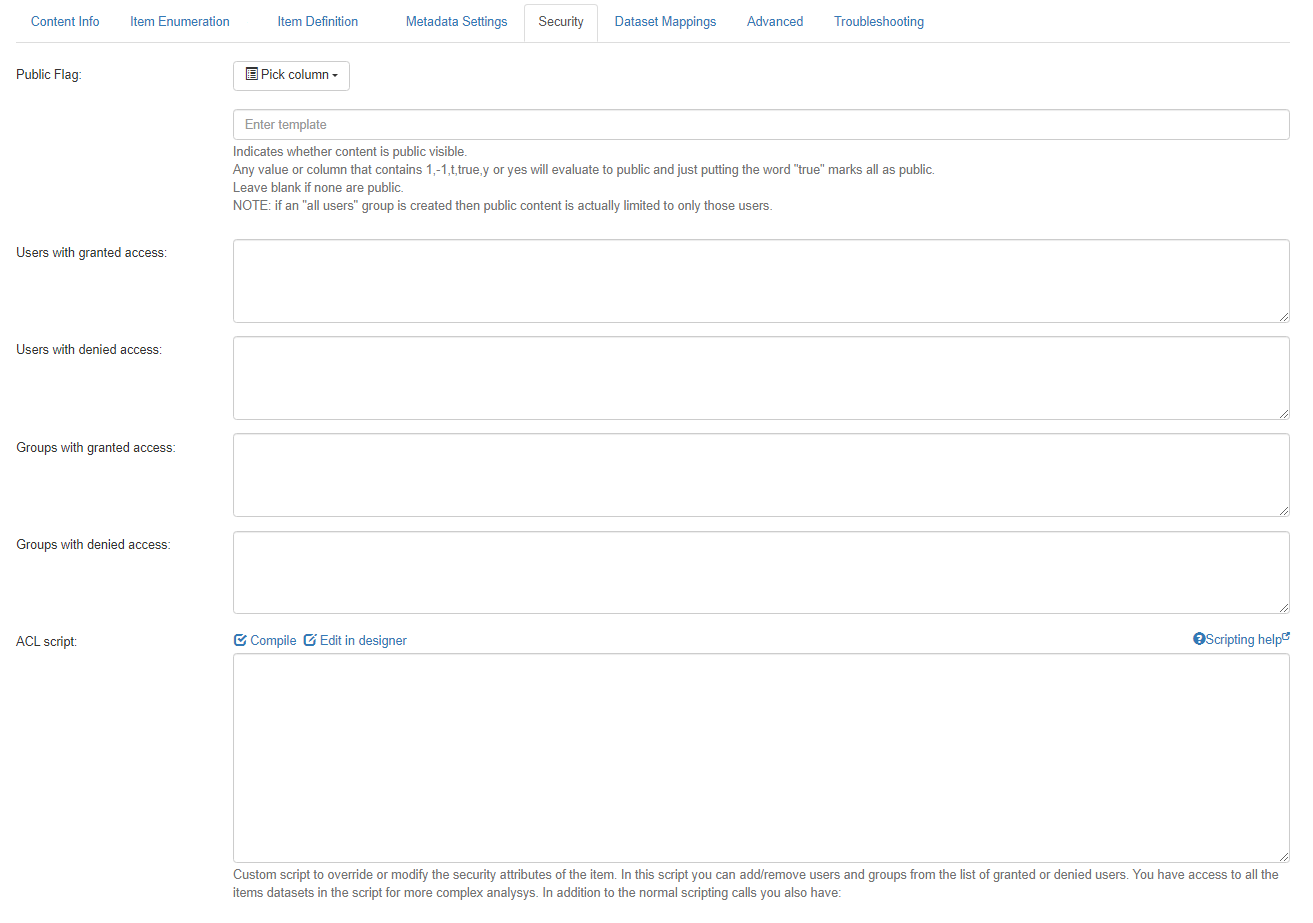Click resize grip on Users with granted access box
The width and height of the screenshot is (1313, 923).
point(1283,316)
